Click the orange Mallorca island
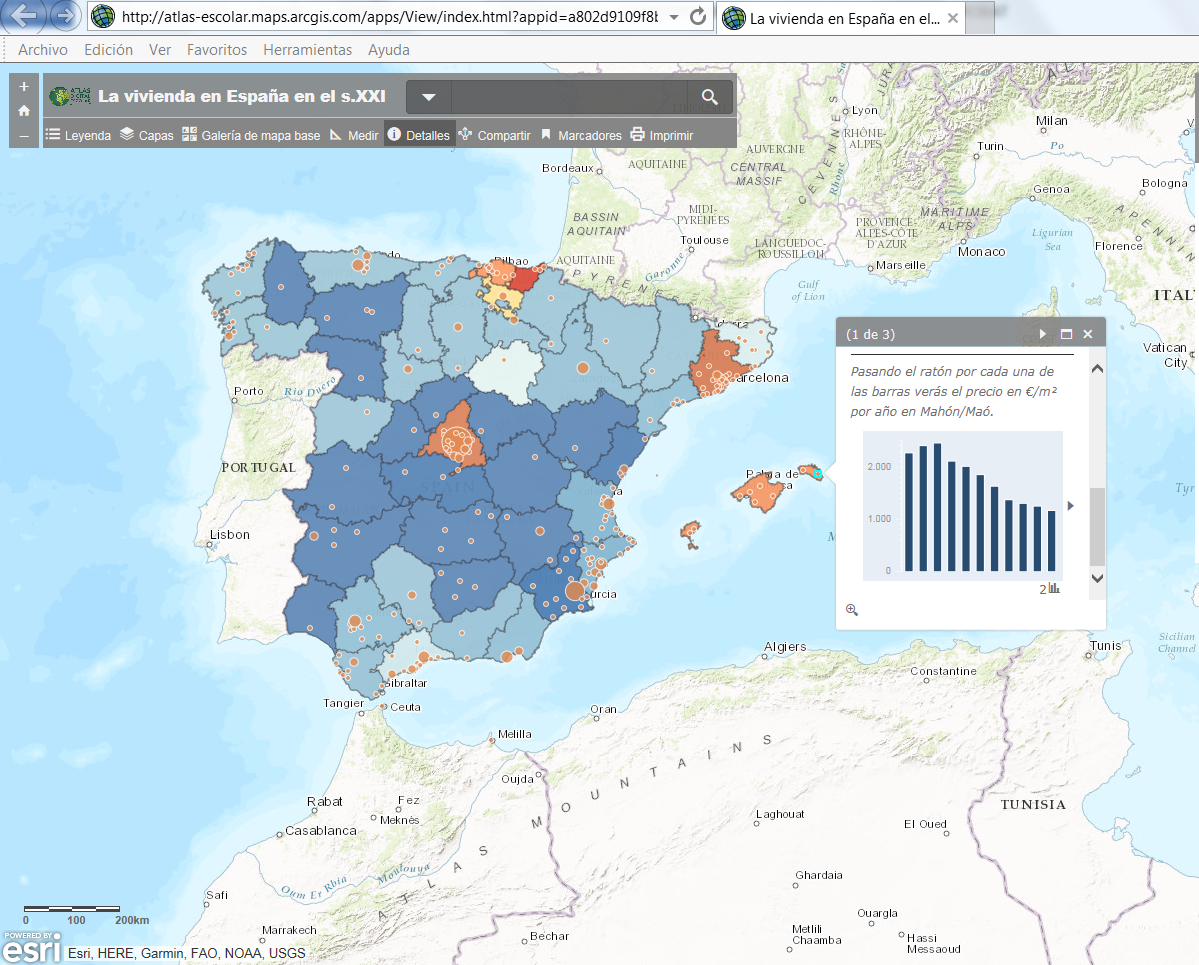The image size is (1199, 965). click(x=759, y=491)
